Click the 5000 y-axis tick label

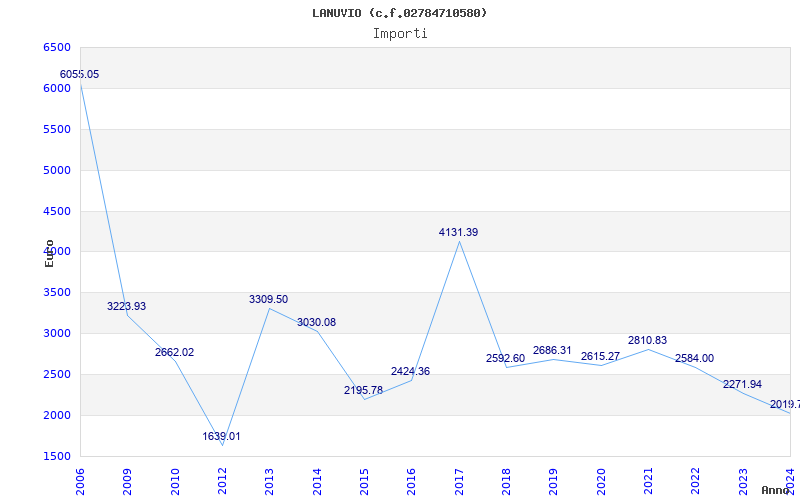57,170
